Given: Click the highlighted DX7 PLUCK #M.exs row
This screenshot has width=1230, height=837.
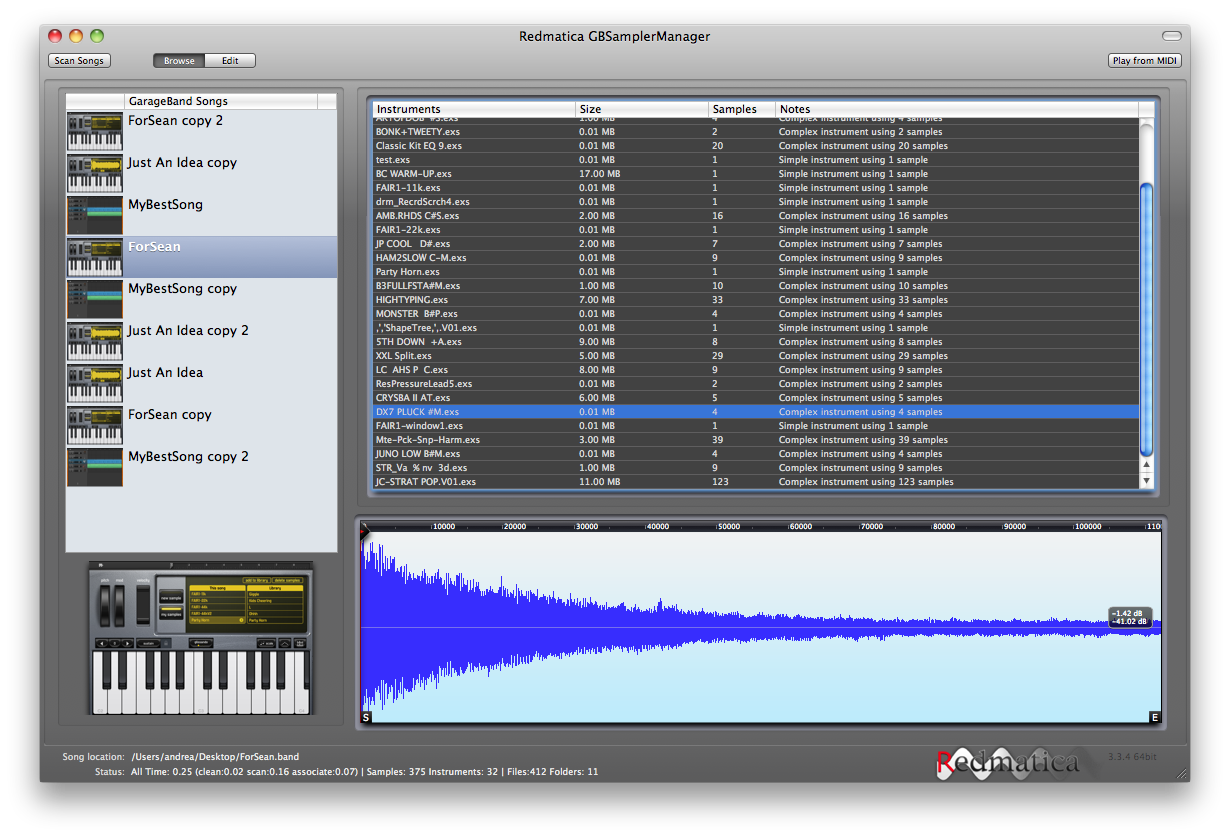Looking at the screenshot, I should pos(756,412).
